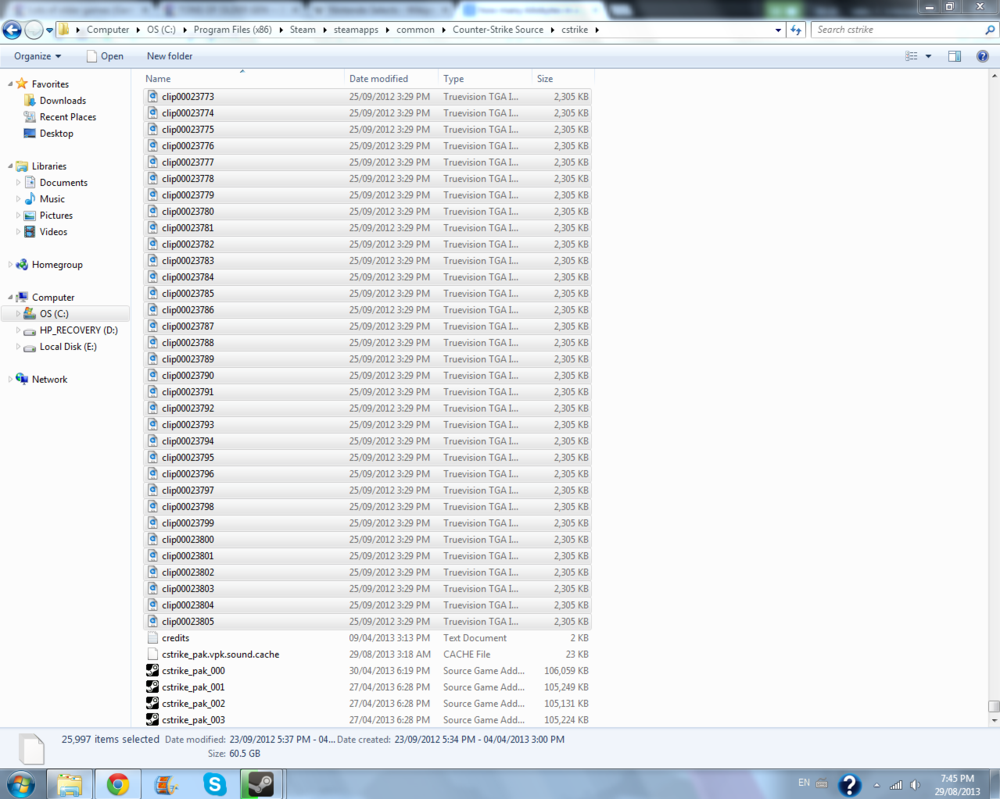Select the clip00023790 file icon
The height and width of the screenshot is (799, 1000).
tap(152, 376)
